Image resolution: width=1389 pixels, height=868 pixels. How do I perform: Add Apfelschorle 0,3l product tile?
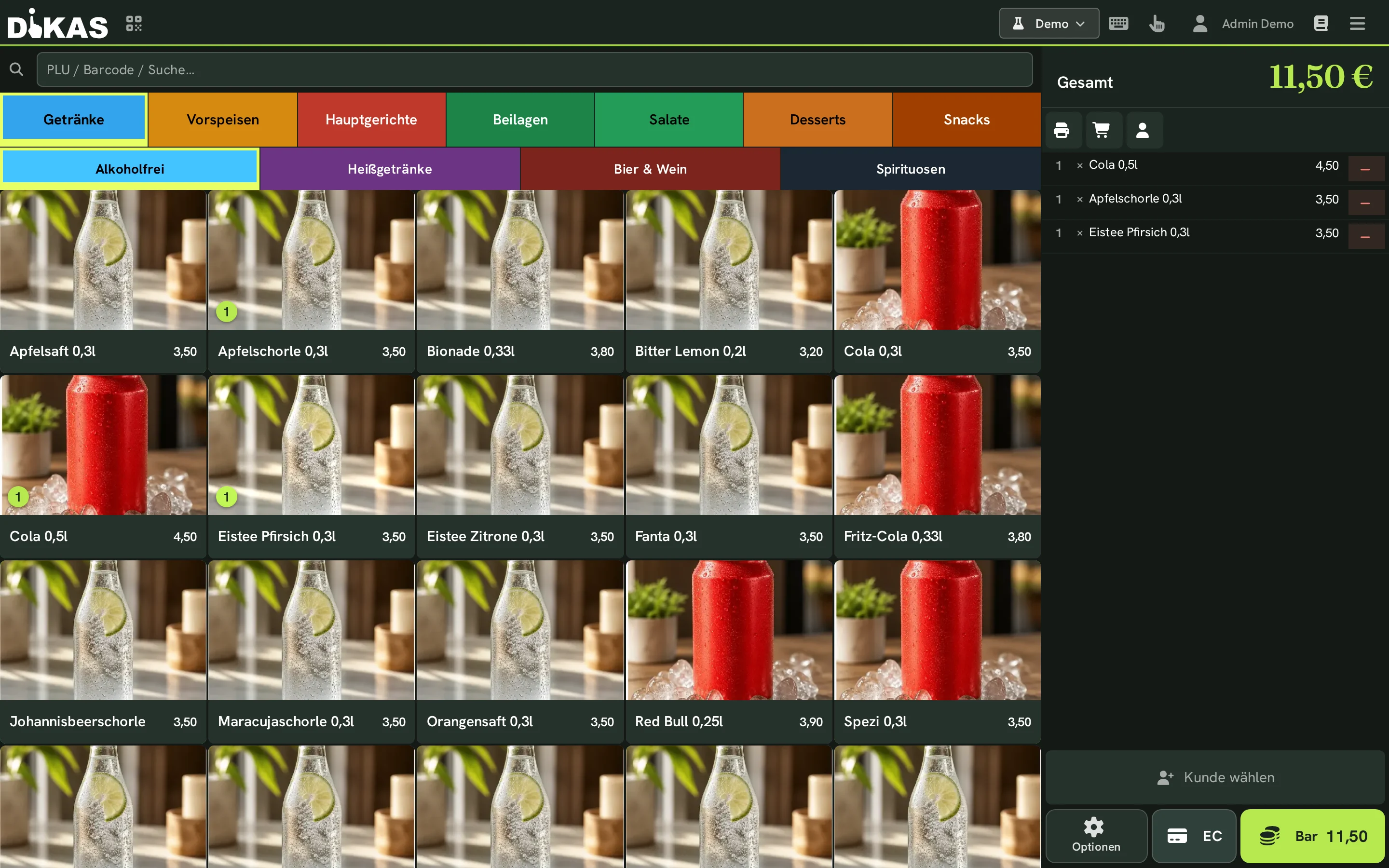(x=312, y=281)
